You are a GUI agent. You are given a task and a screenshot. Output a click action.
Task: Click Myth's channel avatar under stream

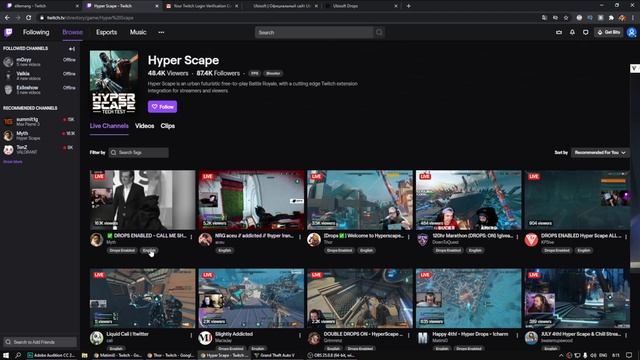coord(97,240)
